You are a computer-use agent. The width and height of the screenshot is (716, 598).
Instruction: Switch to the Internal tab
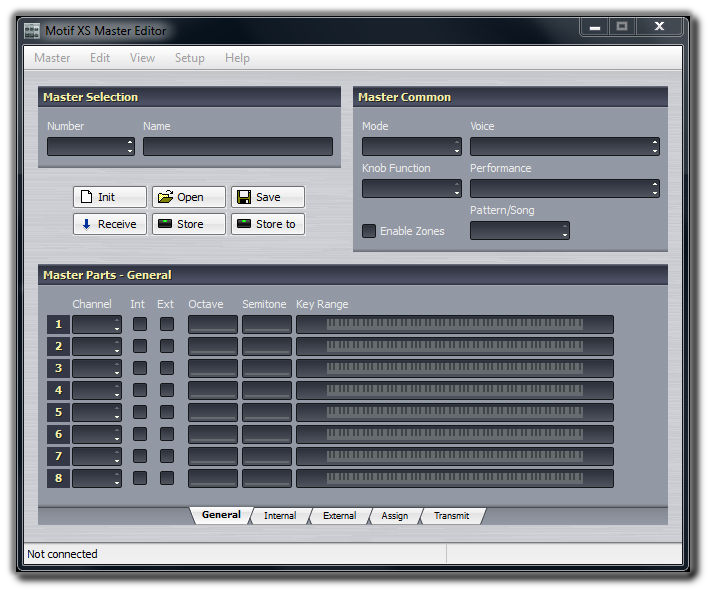click(x=280, y=516)
